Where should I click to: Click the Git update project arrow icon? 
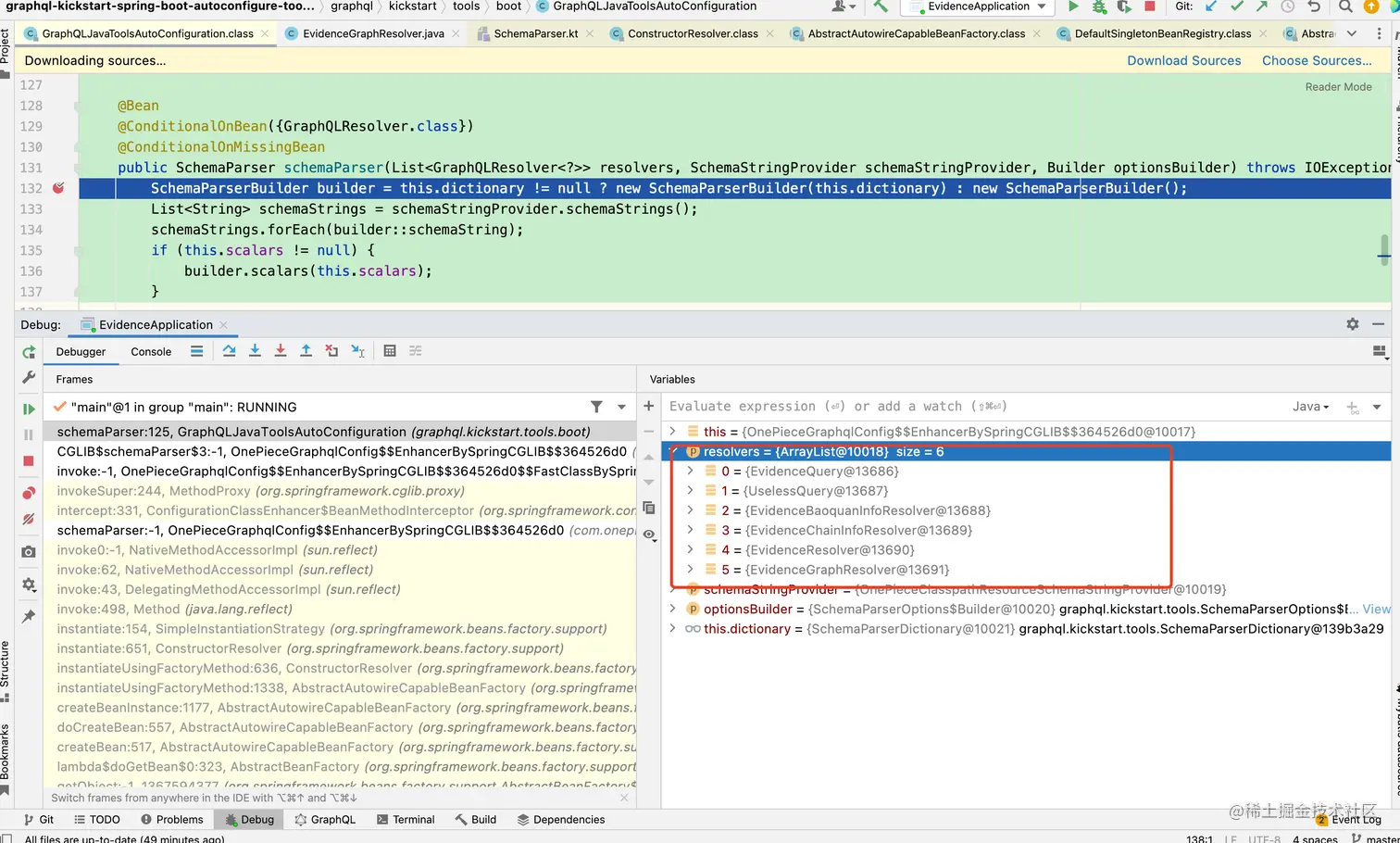(x=1211, y=6)
